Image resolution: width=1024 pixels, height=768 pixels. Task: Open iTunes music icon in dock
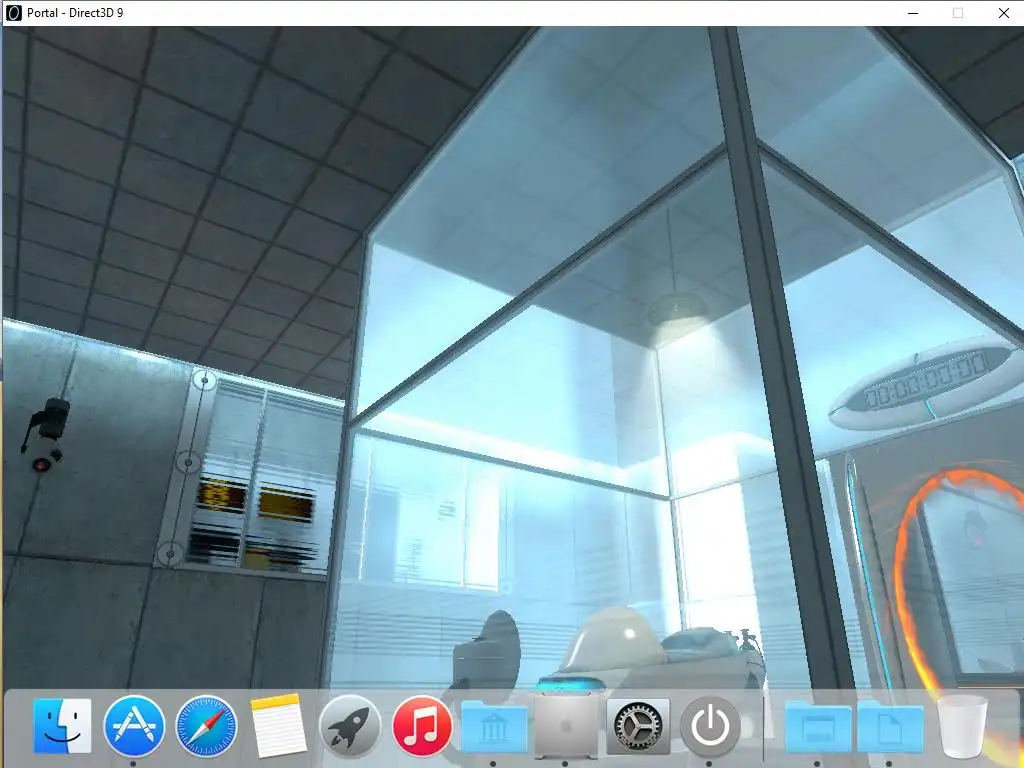coord(422,726)
